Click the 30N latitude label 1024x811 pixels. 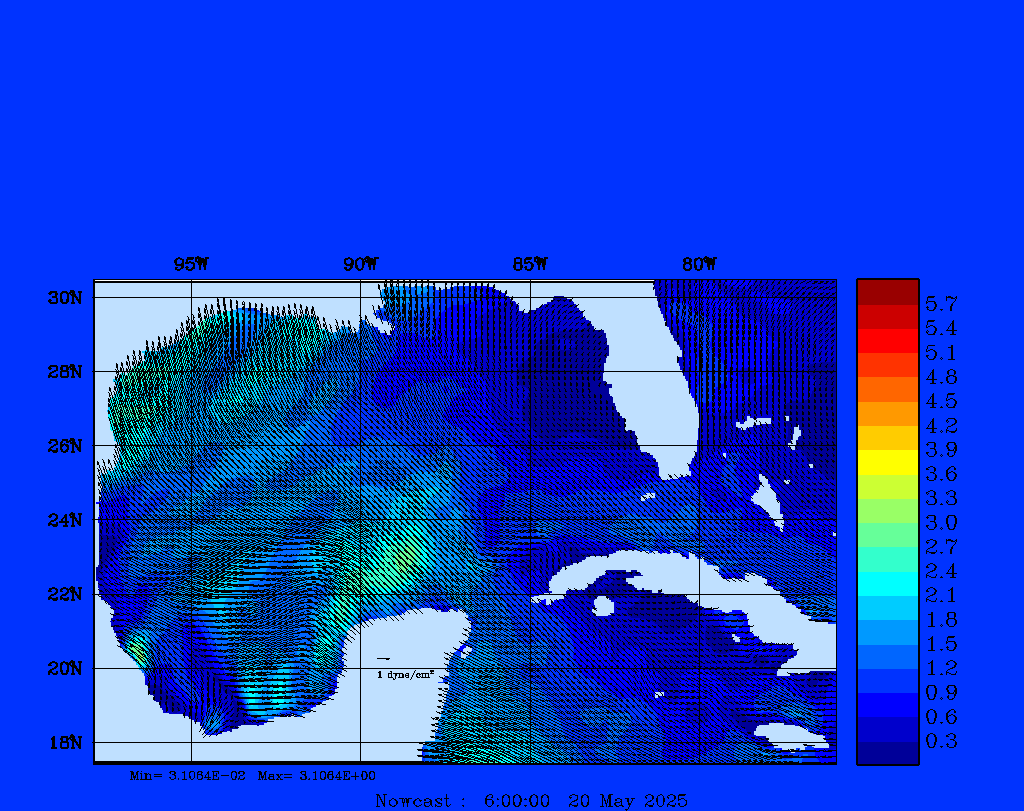pos(63,298)
